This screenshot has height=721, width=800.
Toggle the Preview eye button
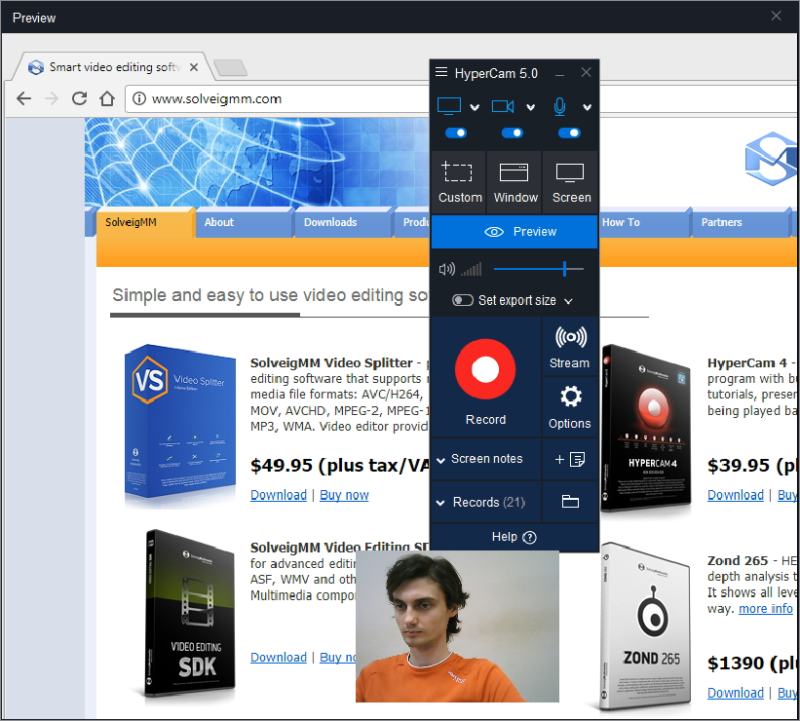coord(514,232)
